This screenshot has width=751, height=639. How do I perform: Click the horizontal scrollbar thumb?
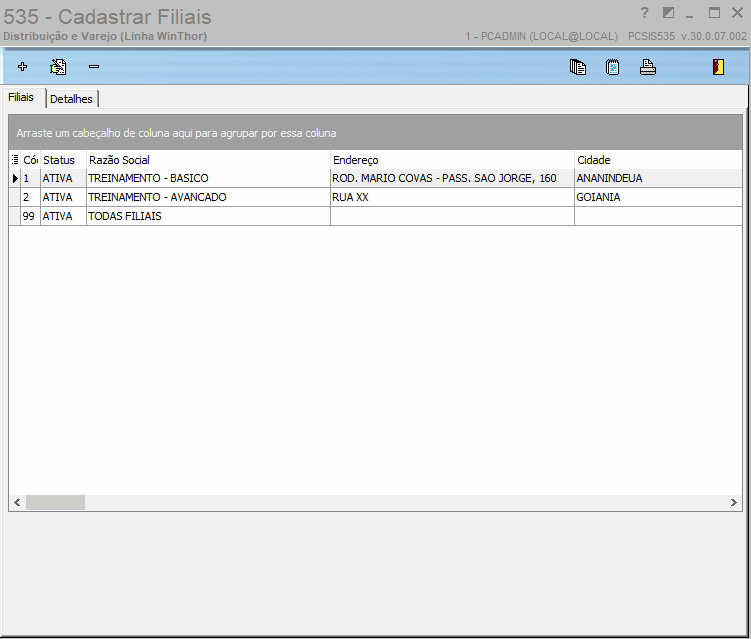(55, 502)
